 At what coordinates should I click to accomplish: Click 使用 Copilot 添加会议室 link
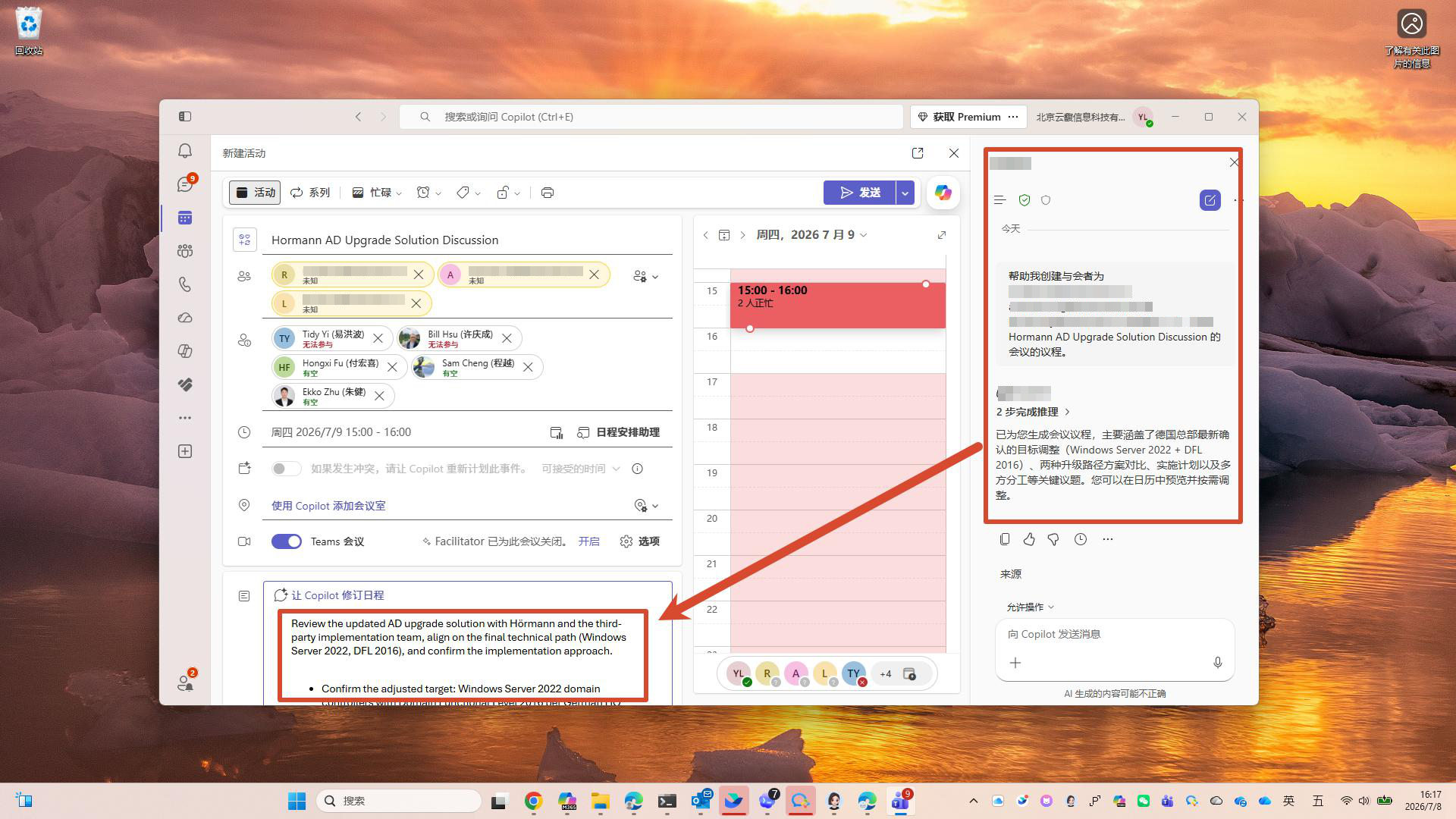(328, 506)
